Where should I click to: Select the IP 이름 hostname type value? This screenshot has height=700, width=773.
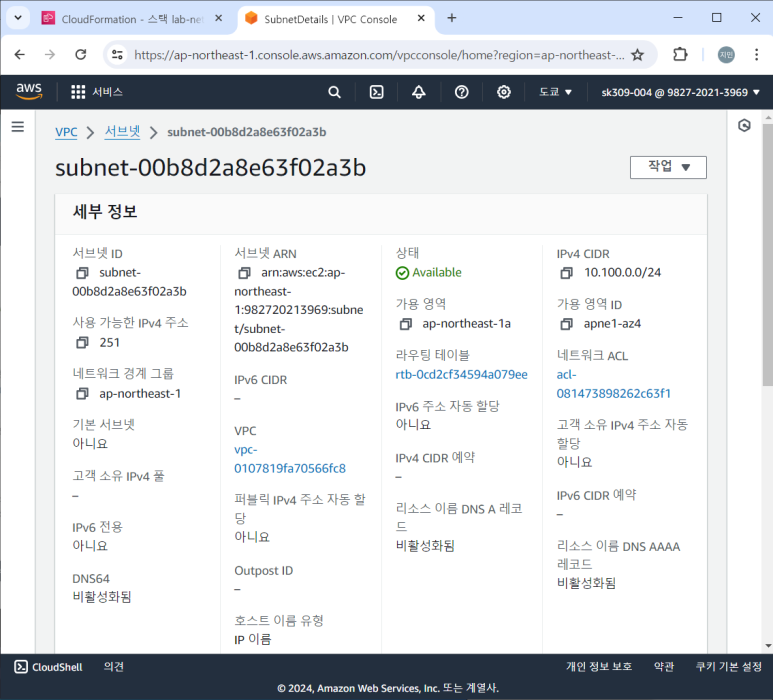[x=252, y=639]
